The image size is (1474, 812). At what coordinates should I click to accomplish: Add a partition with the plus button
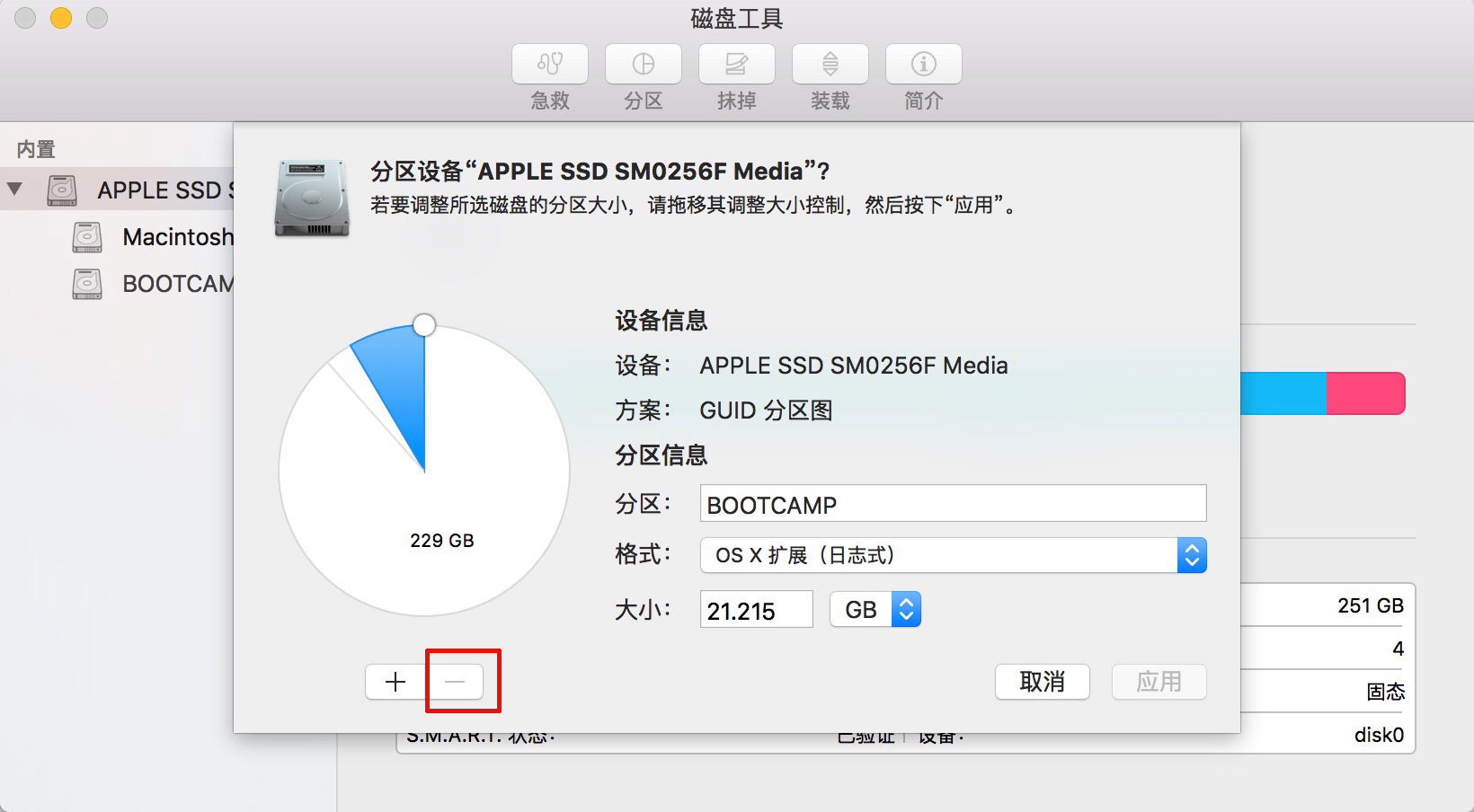point(395,682)
